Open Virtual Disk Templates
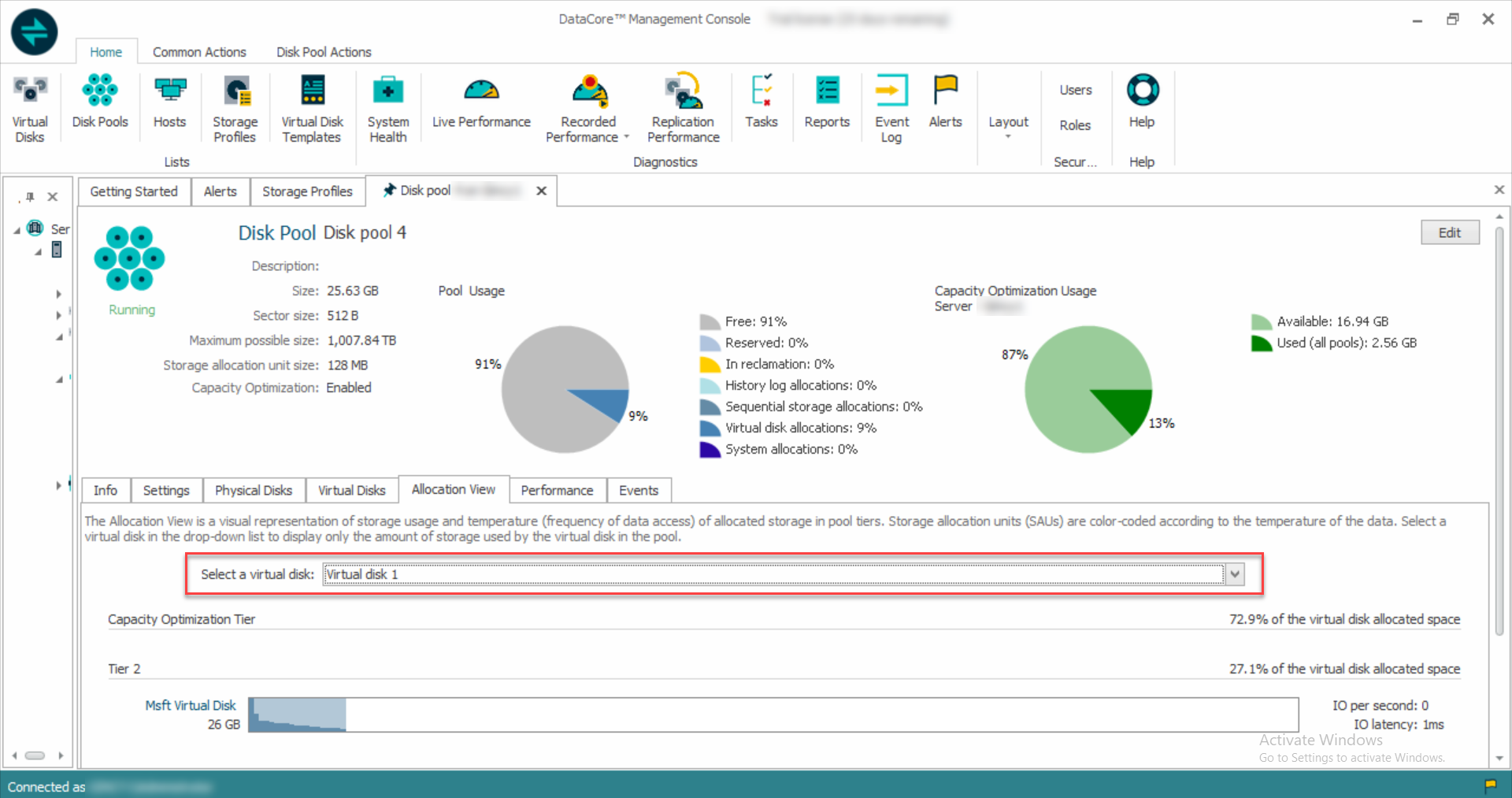The height and width of the screenshot is (798, 1512). (313, 109)
